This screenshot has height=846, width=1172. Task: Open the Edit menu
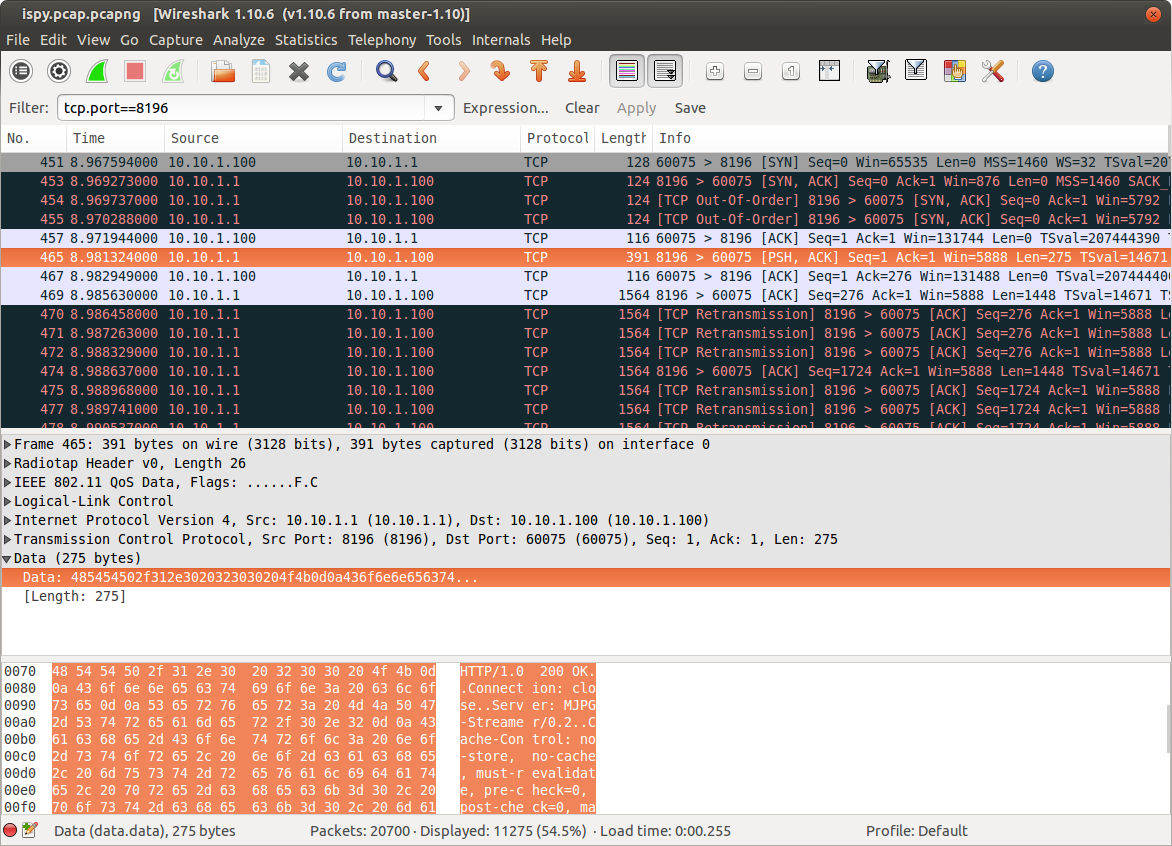pyautogui.click(x=53, y=40)
